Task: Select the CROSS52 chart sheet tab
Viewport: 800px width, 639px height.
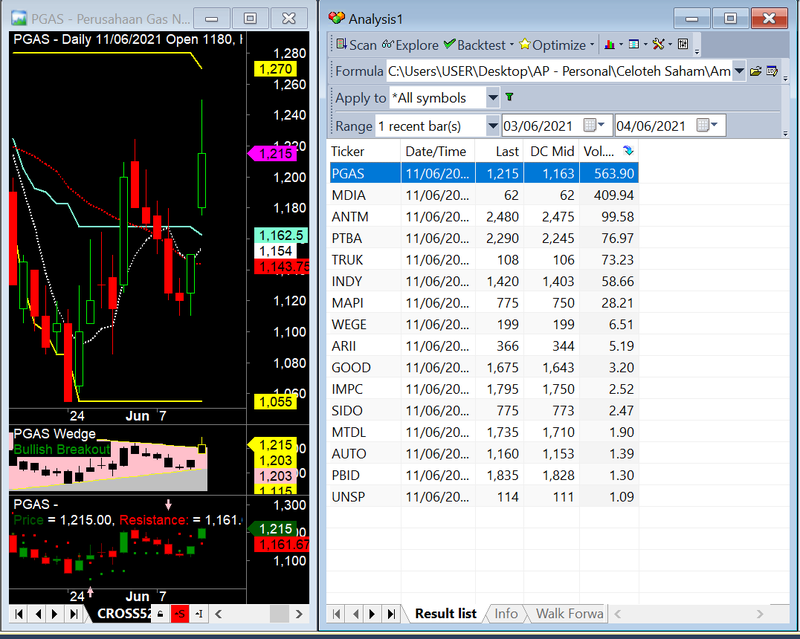Action: [124, 613]
